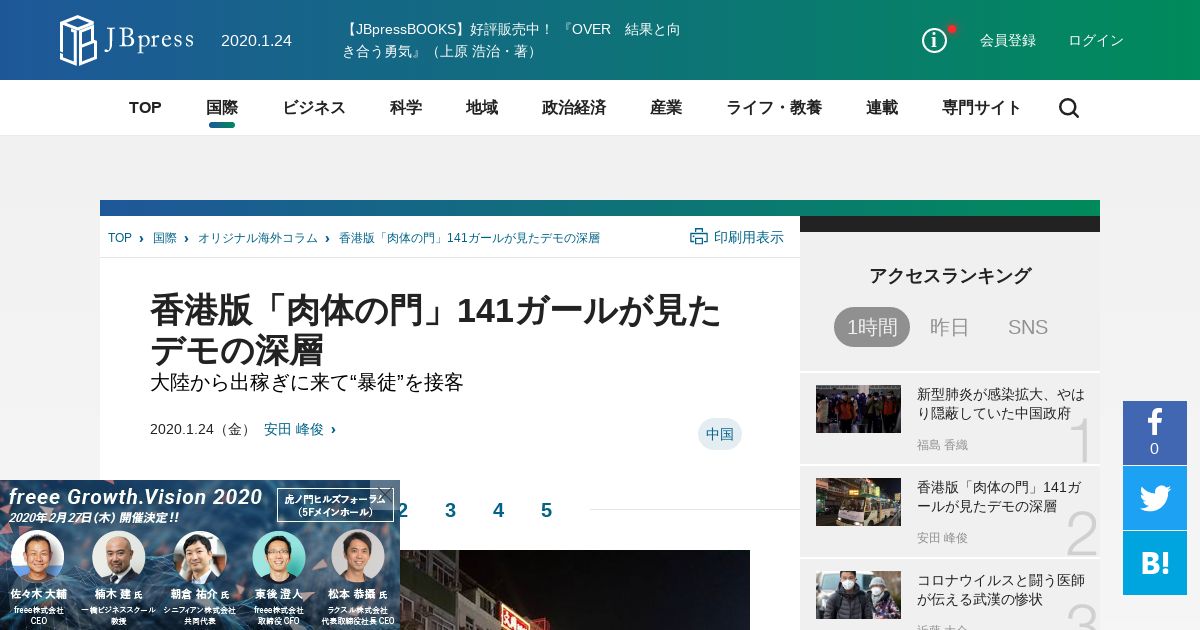Click the ログイン link

(1096, 41)
